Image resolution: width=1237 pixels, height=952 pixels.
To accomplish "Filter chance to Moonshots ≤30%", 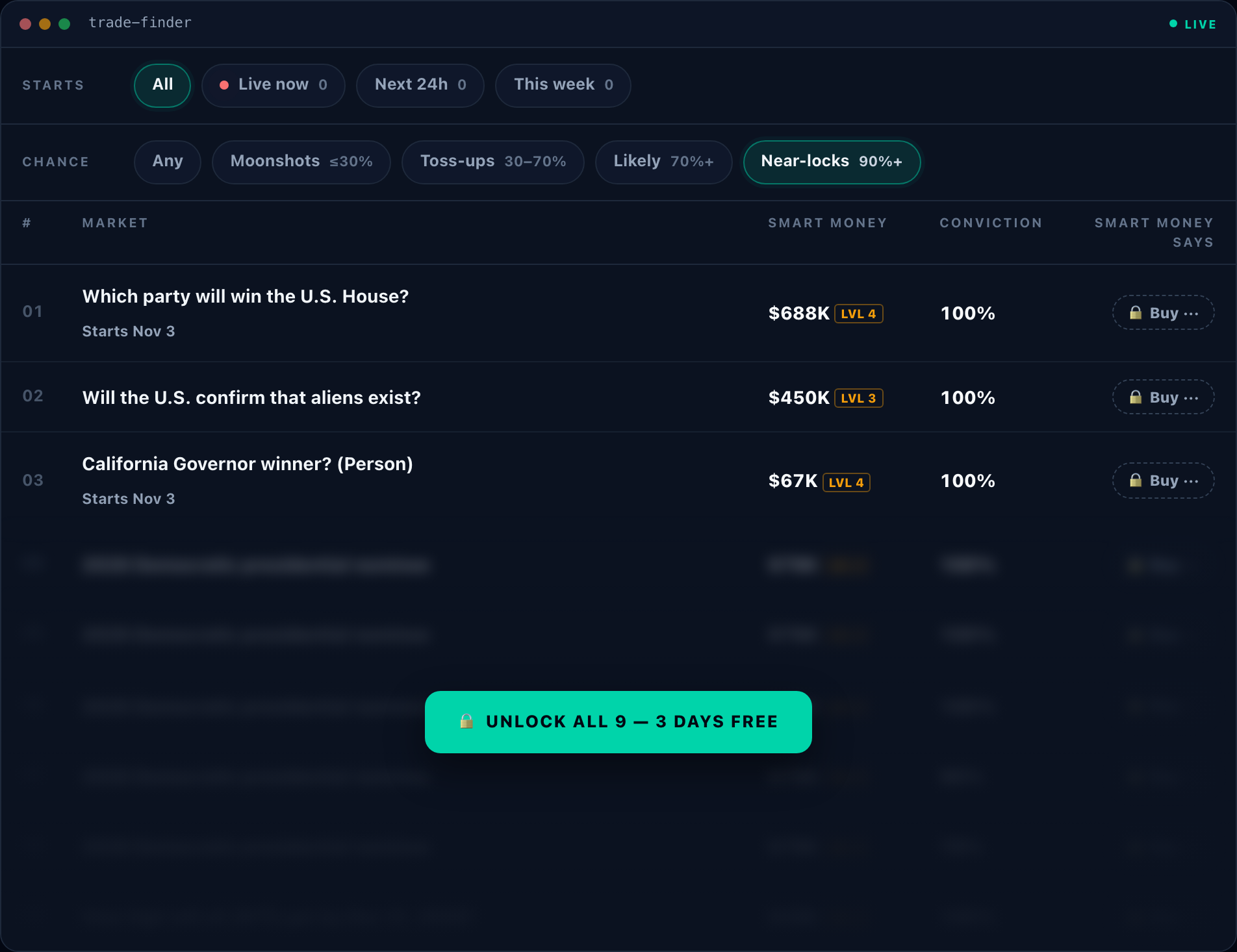I will click(301, 162).
